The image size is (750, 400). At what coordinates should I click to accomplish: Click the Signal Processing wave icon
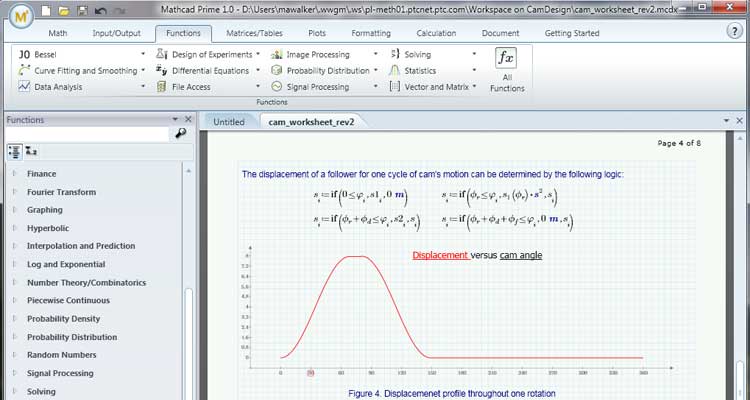(276, 87)
